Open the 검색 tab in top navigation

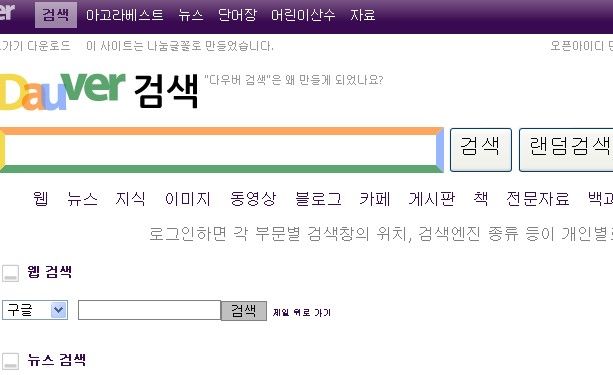coord(56,15)
